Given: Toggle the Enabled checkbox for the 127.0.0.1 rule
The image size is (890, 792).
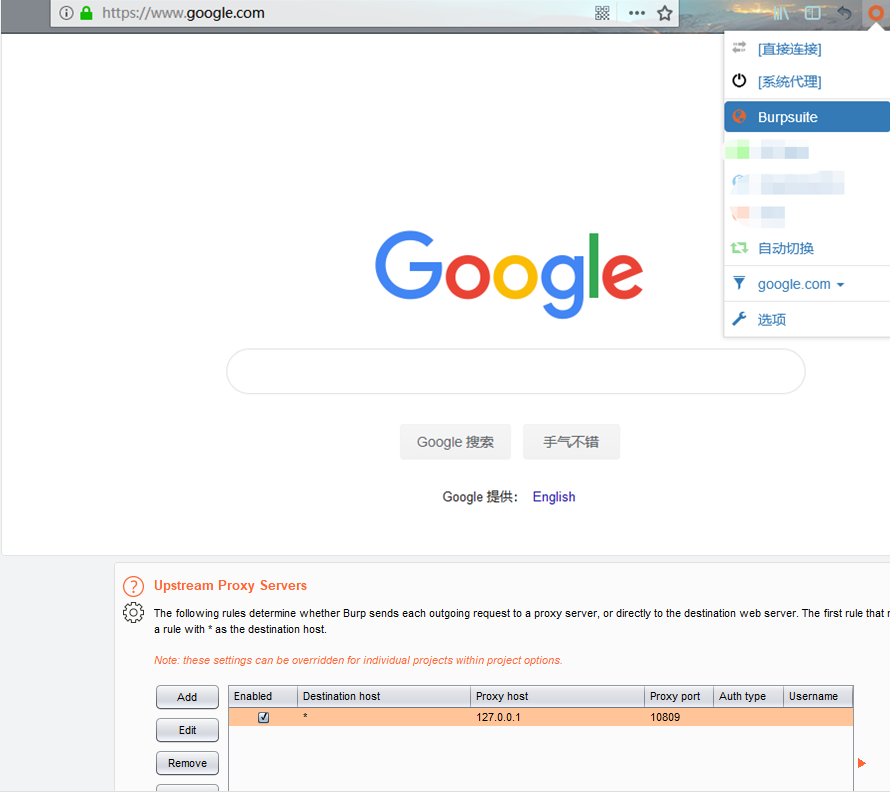Looking at the screenshot, I should pyautogui.click(x=263, y=717).
